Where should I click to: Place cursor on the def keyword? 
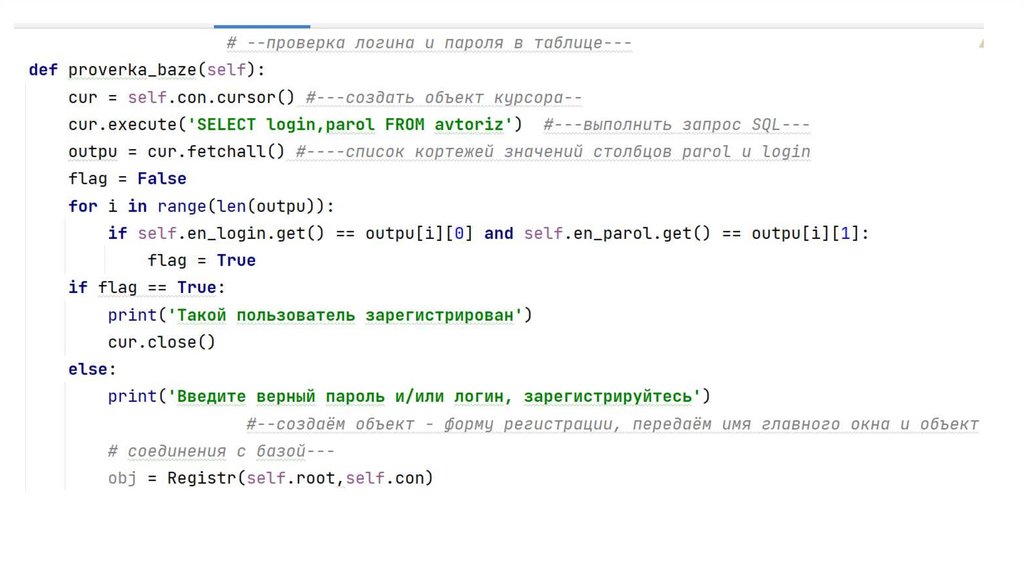point(43,70)
